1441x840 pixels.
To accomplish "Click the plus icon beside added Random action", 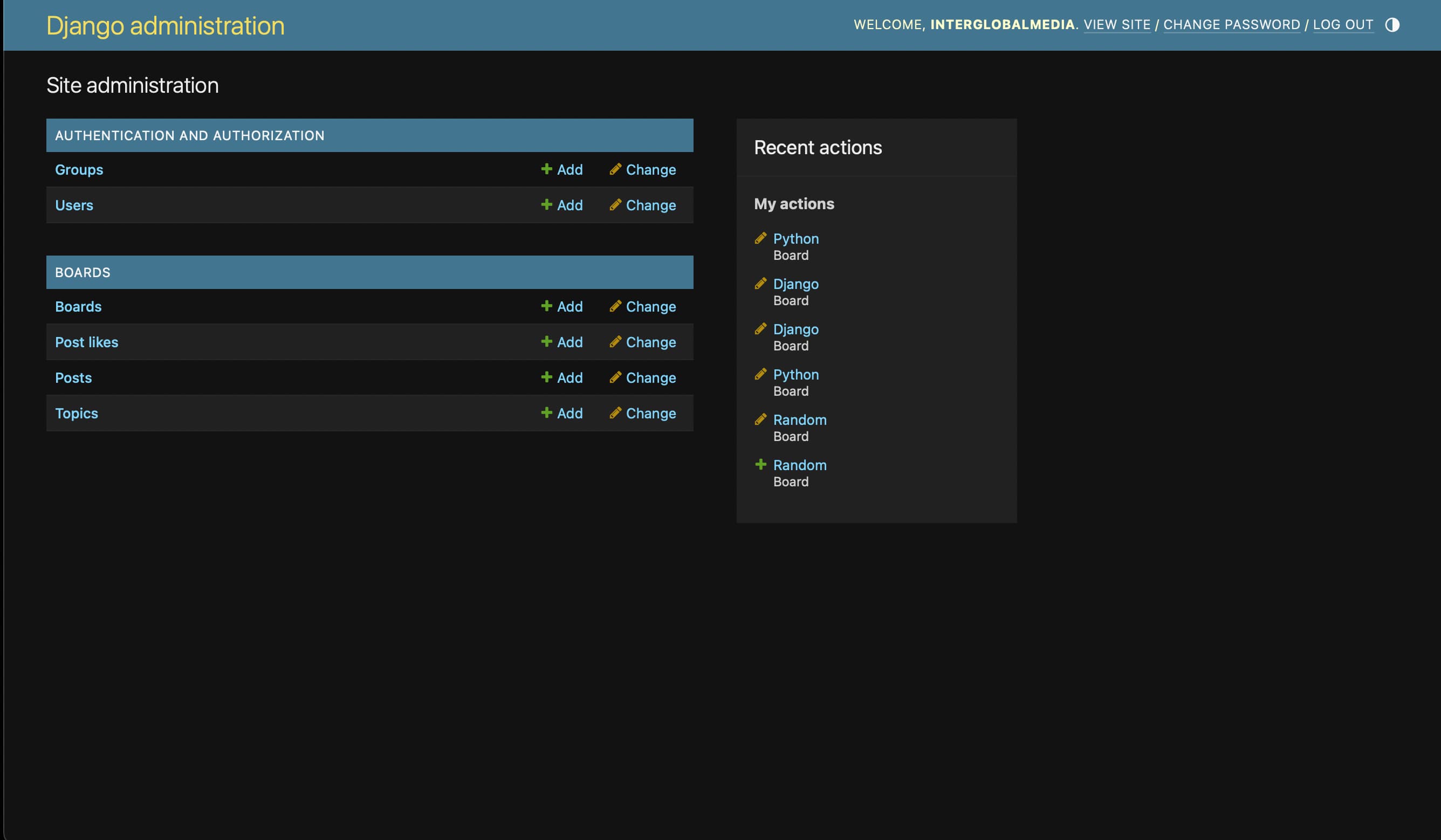I will tap(760, 464).
